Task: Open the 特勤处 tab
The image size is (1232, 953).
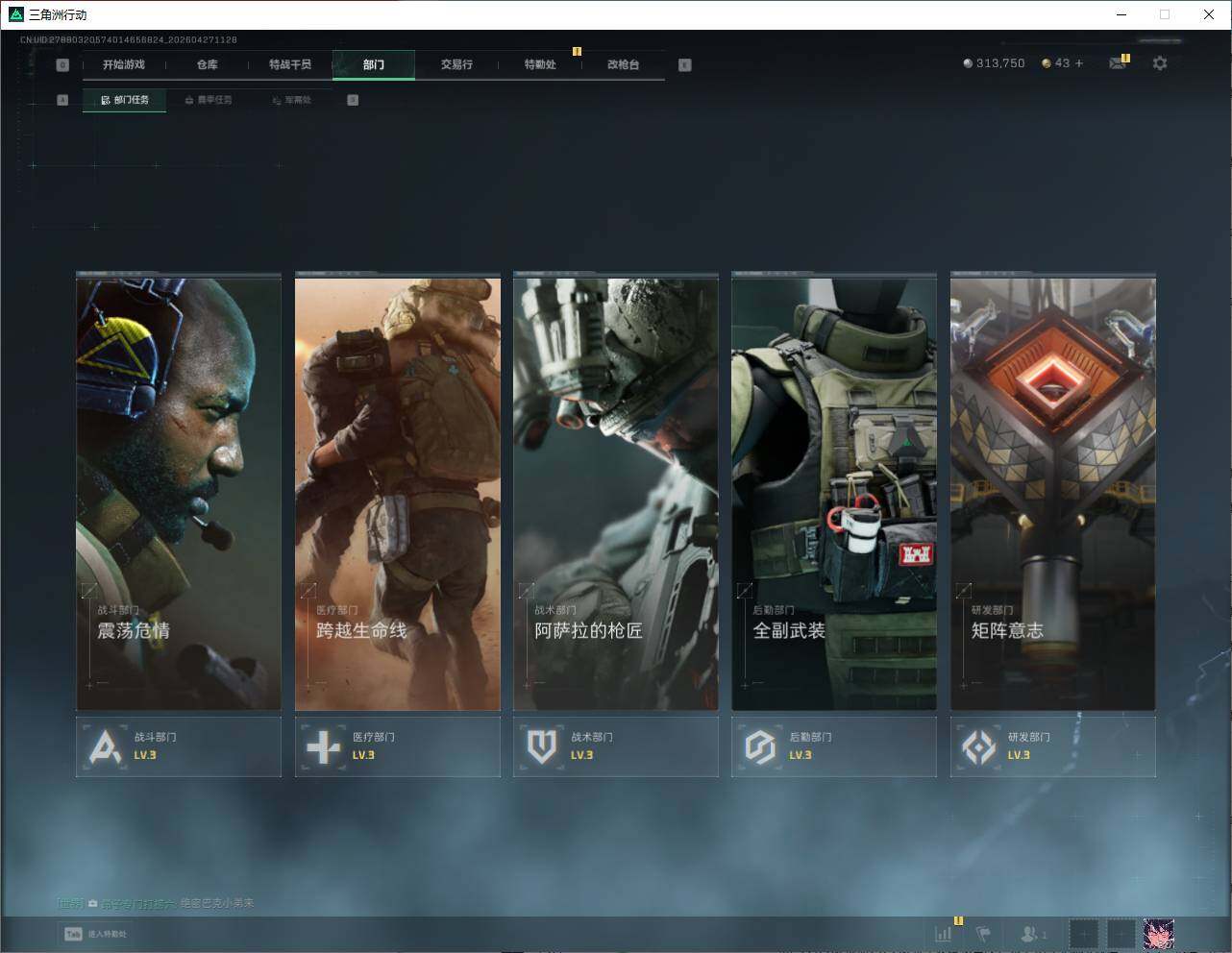Action: pos(540,64)
